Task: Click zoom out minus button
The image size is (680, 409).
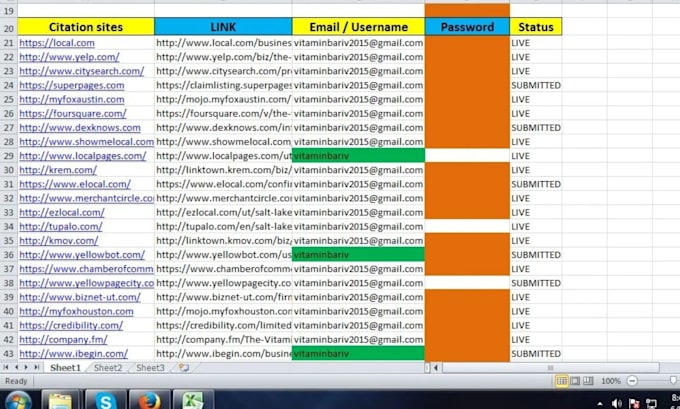Action: click(x=632, y=381)
